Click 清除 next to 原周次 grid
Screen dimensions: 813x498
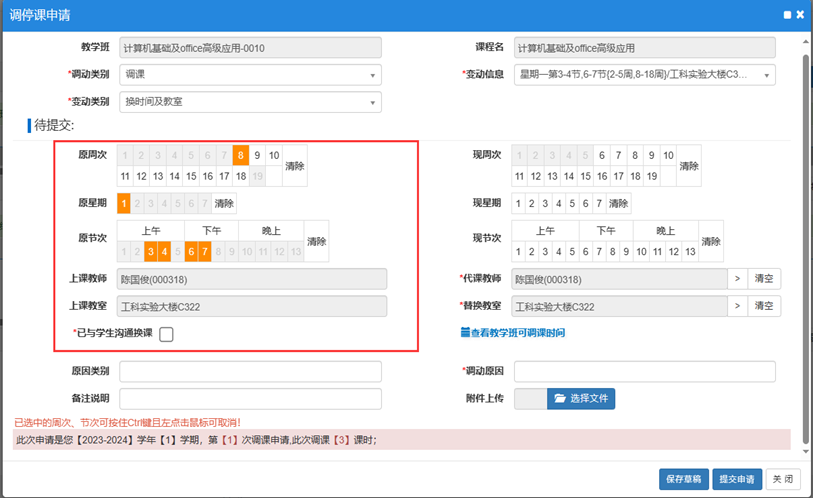pyautogui.click(x=295, y=166)
